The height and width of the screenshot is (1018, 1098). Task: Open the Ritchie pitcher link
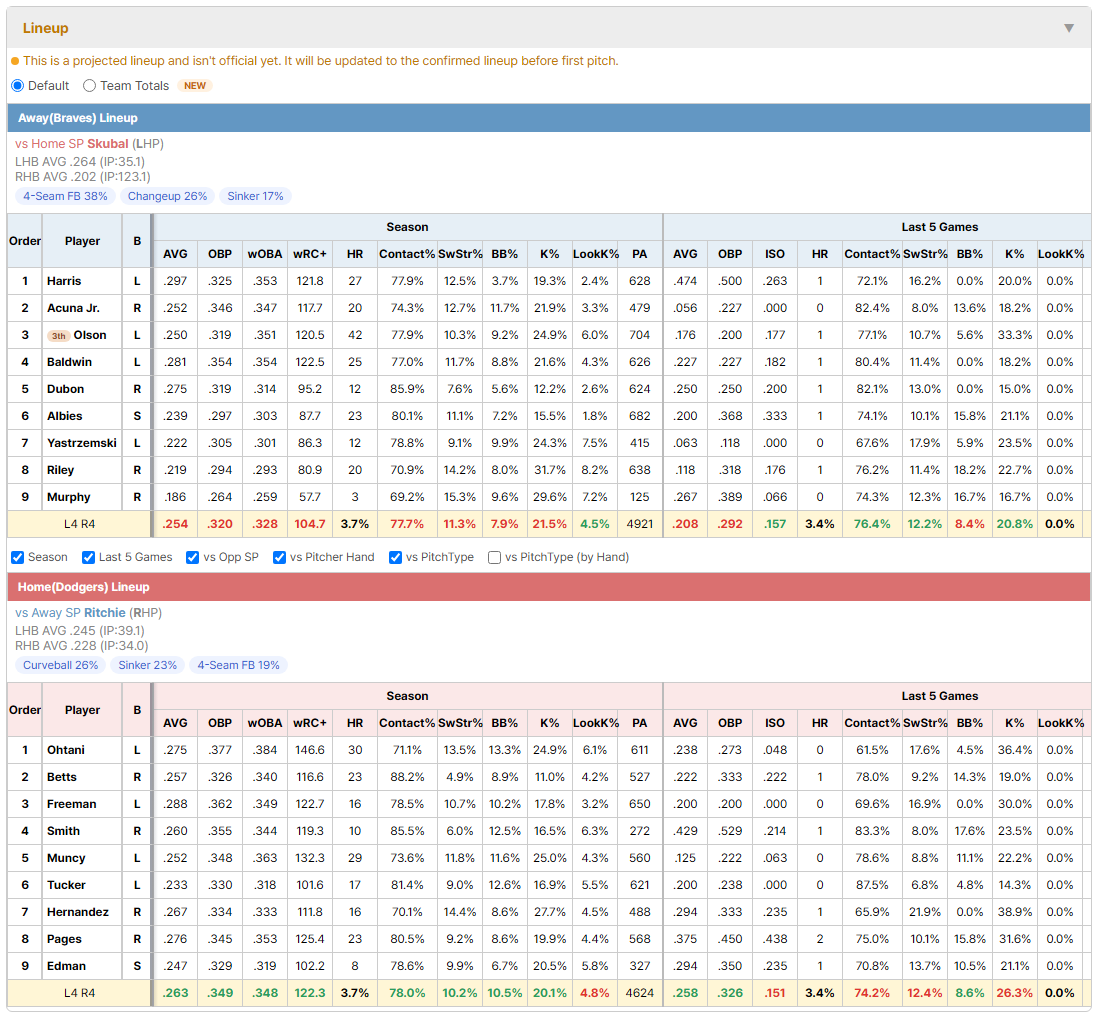pos(105,613)
